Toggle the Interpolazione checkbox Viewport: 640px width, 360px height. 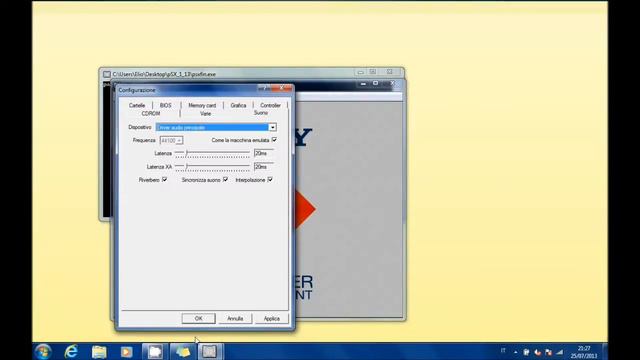pyautogui.click(x=270, y=179)
